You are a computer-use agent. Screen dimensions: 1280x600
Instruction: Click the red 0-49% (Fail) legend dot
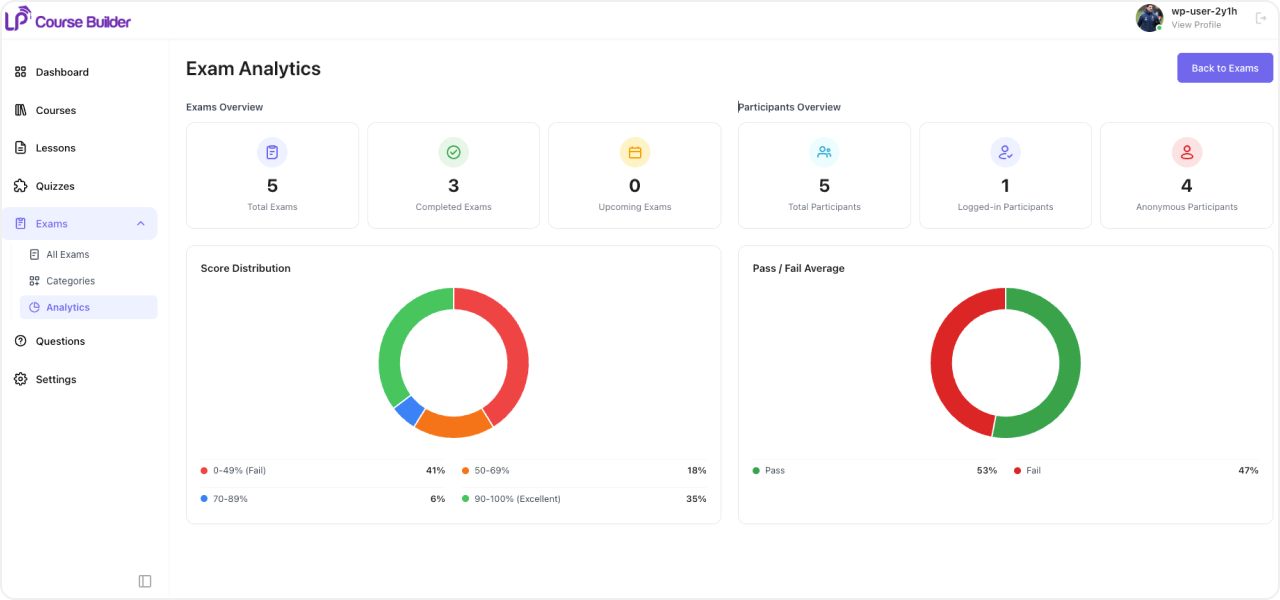pyautogui.click(x=204, y=470)
